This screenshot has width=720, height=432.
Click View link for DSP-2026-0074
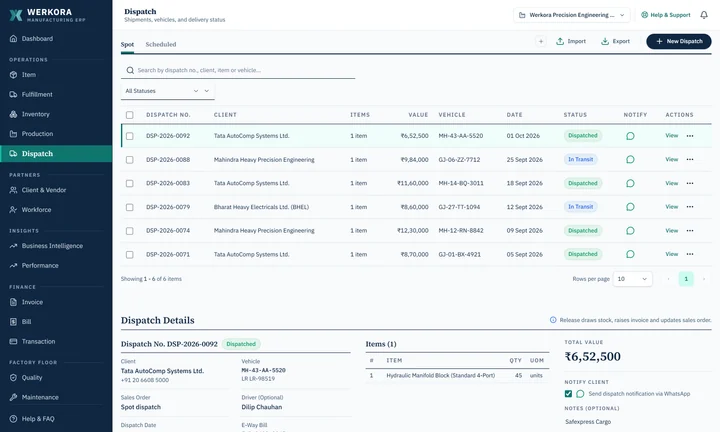(671, 230)
